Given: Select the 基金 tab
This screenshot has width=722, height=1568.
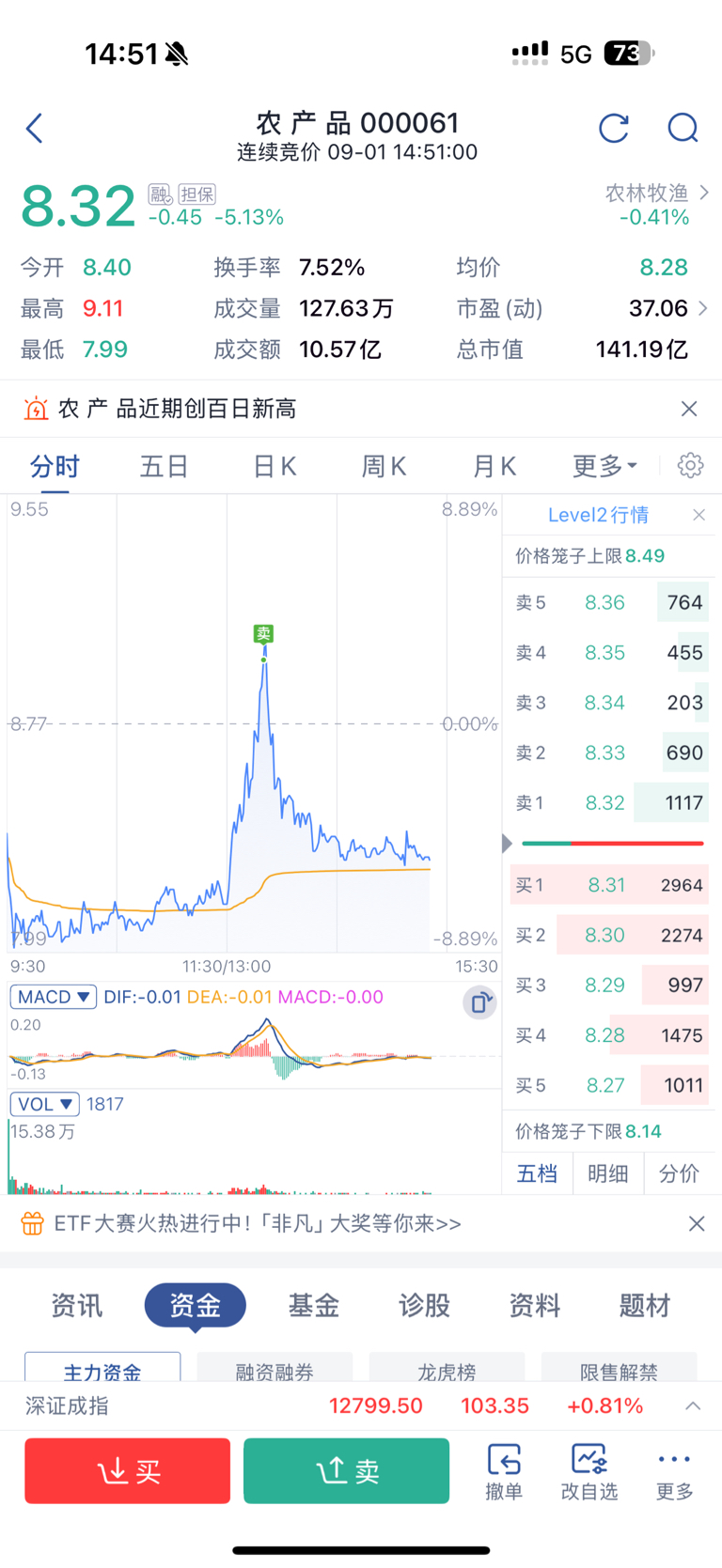Looking at the screenshot, I should click(313, 1305).
